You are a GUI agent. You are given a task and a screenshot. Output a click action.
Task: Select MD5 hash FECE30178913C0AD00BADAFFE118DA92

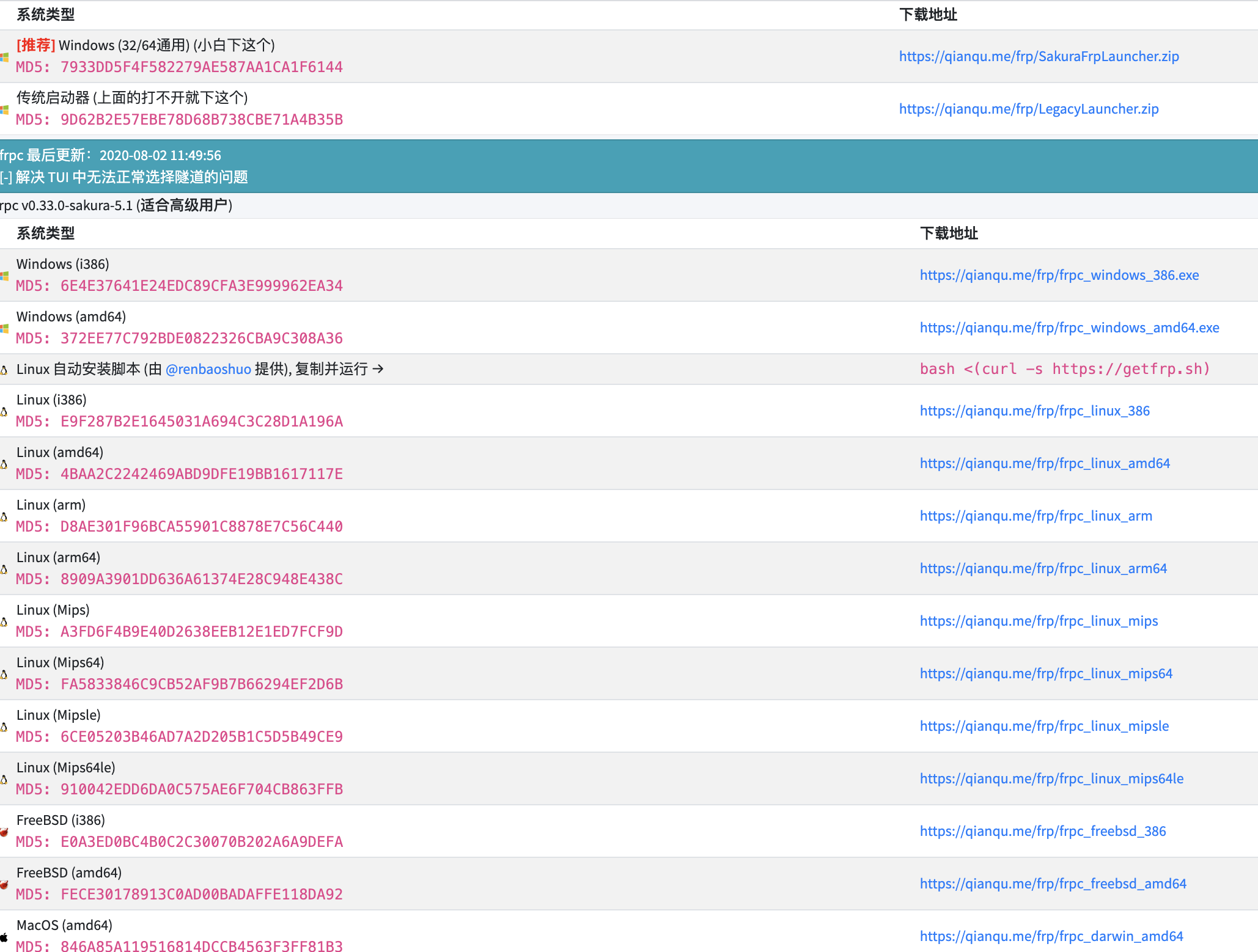pyautogui.click(x=202, y=895)
